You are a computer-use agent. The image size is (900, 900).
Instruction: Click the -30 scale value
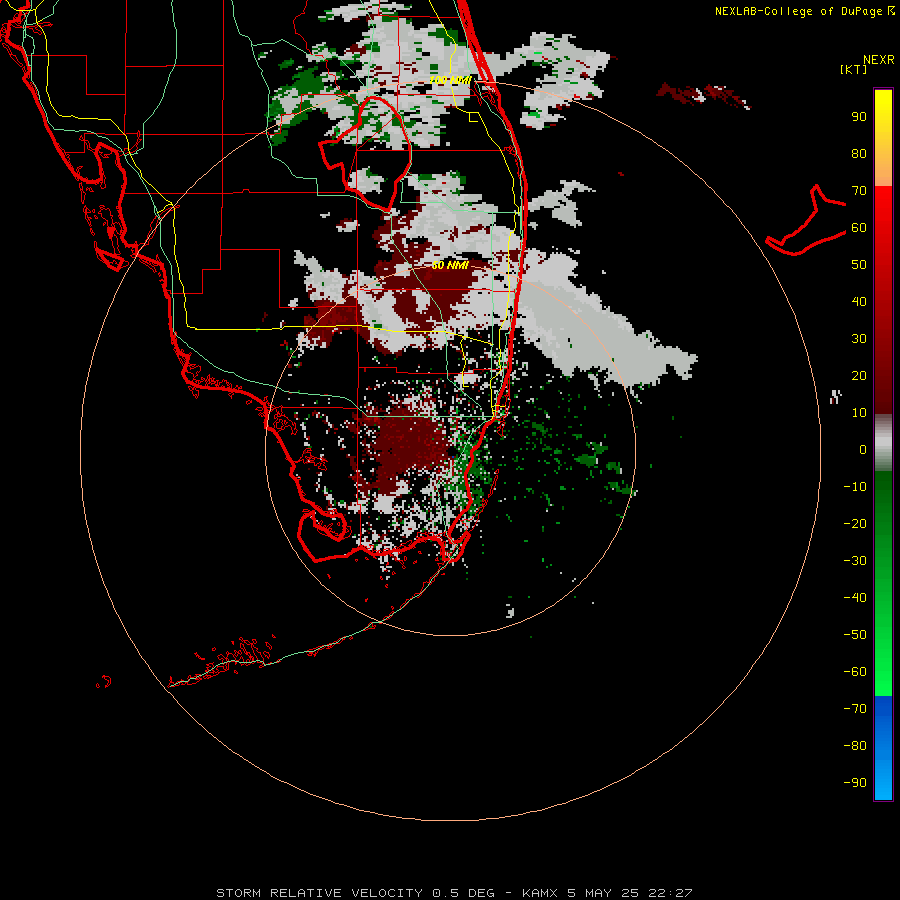click(855, 561)
